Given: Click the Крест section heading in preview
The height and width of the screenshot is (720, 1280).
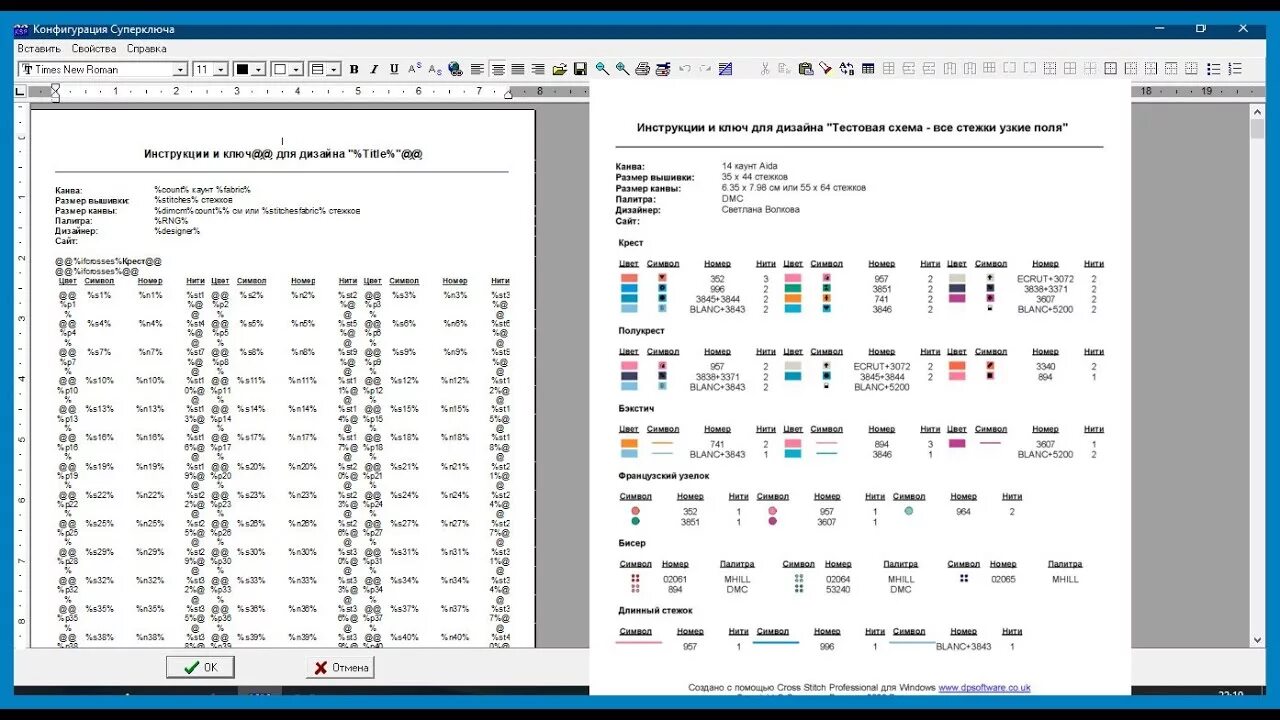Looking at the screenshot, I should 630,243.
